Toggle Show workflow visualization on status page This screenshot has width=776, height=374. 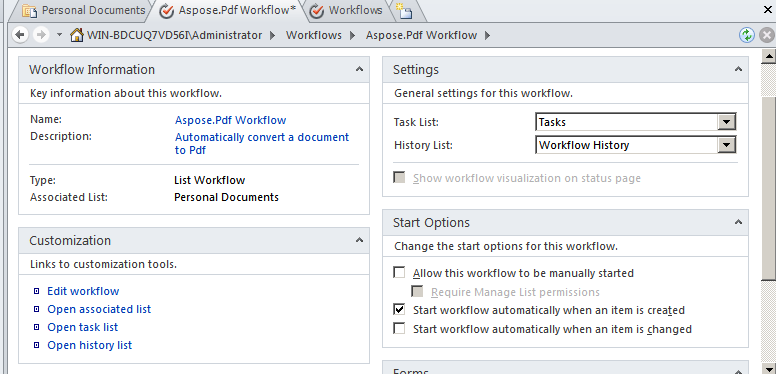(399, 178)
